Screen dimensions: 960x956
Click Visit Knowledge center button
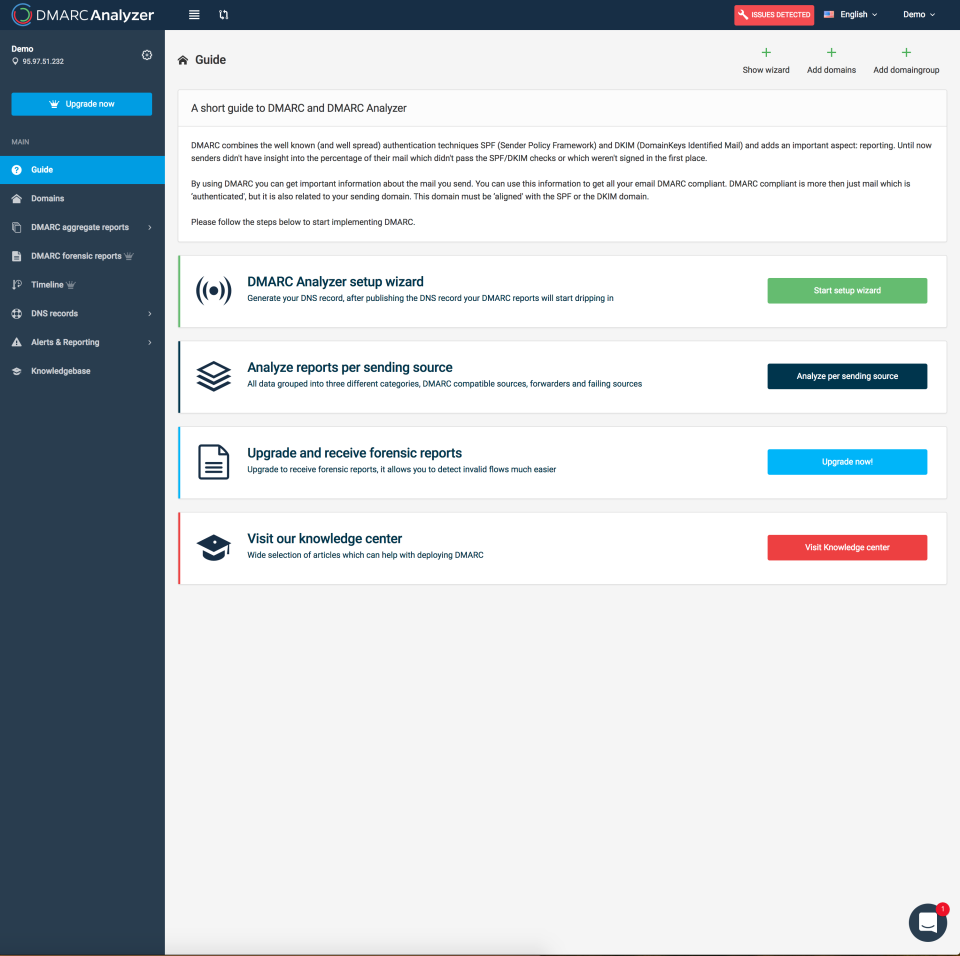pyautogui.click(x=847, y=548)
